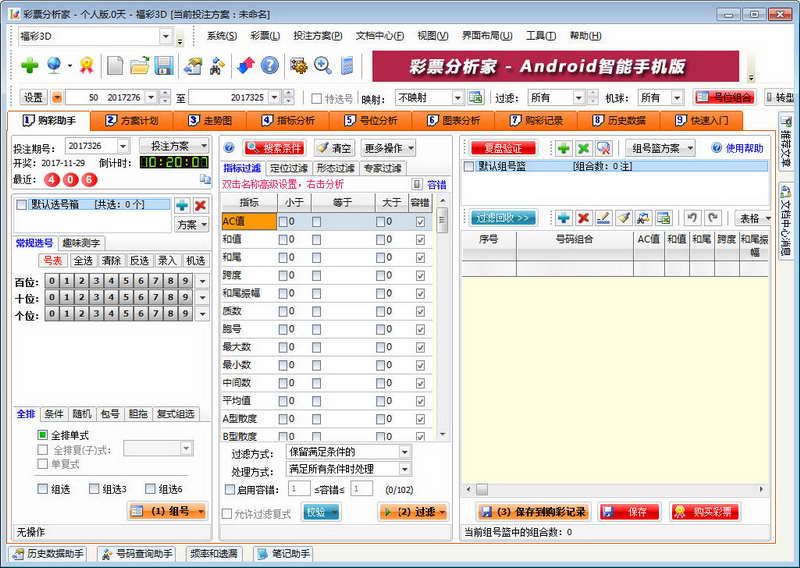800x568 pixels.
Task: Open the 过滤方式 保留满足条件的 dropdown
Action: click(405, 452)
